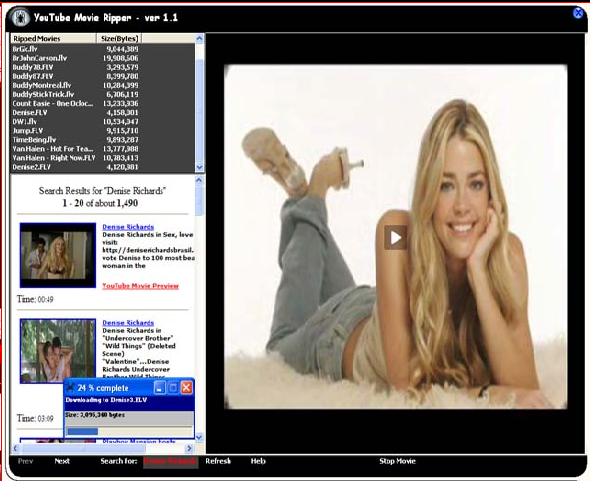Click the Search for text field
Viewport: 590px width, 481px height.
(x=170, y=461)
